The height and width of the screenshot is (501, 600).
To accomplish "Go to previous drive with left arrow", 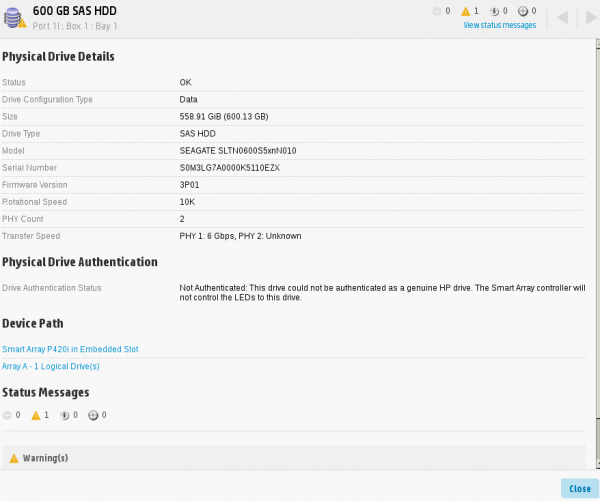I will tap(562, 18).
